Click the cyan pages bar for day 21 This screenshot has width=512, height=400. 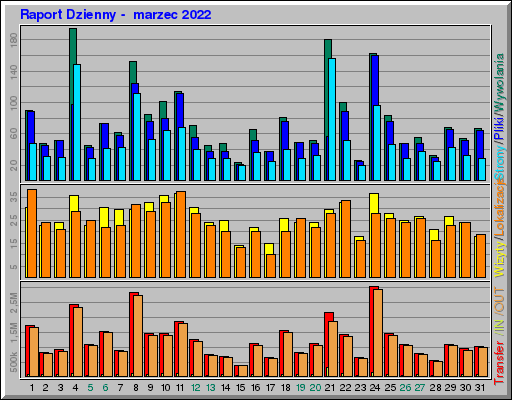[332, 119]
